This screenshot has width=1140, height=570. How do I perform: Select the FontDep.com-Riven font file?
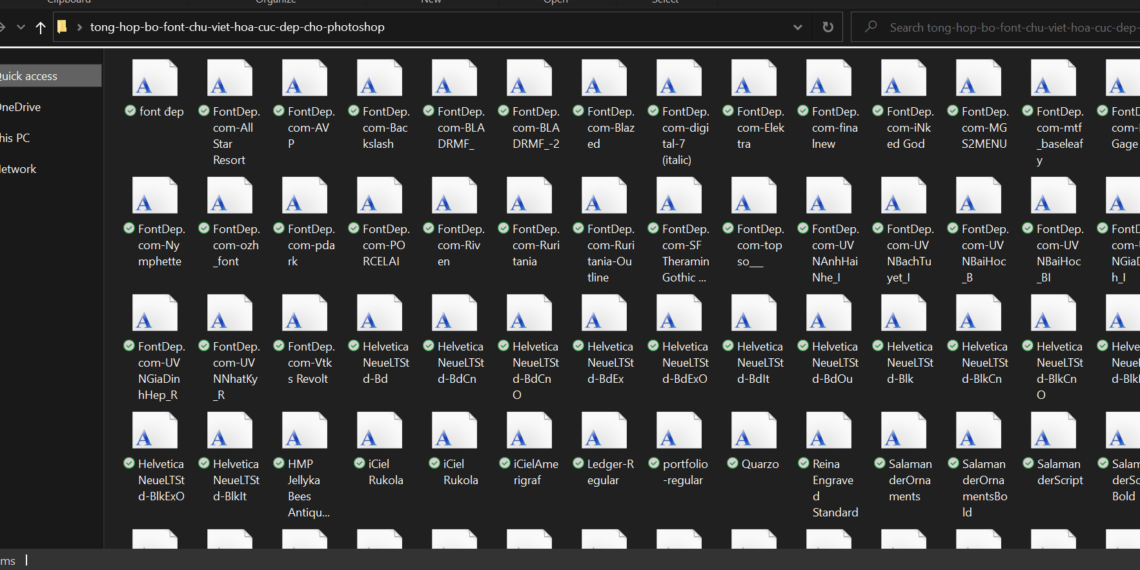tap(454, 196)
